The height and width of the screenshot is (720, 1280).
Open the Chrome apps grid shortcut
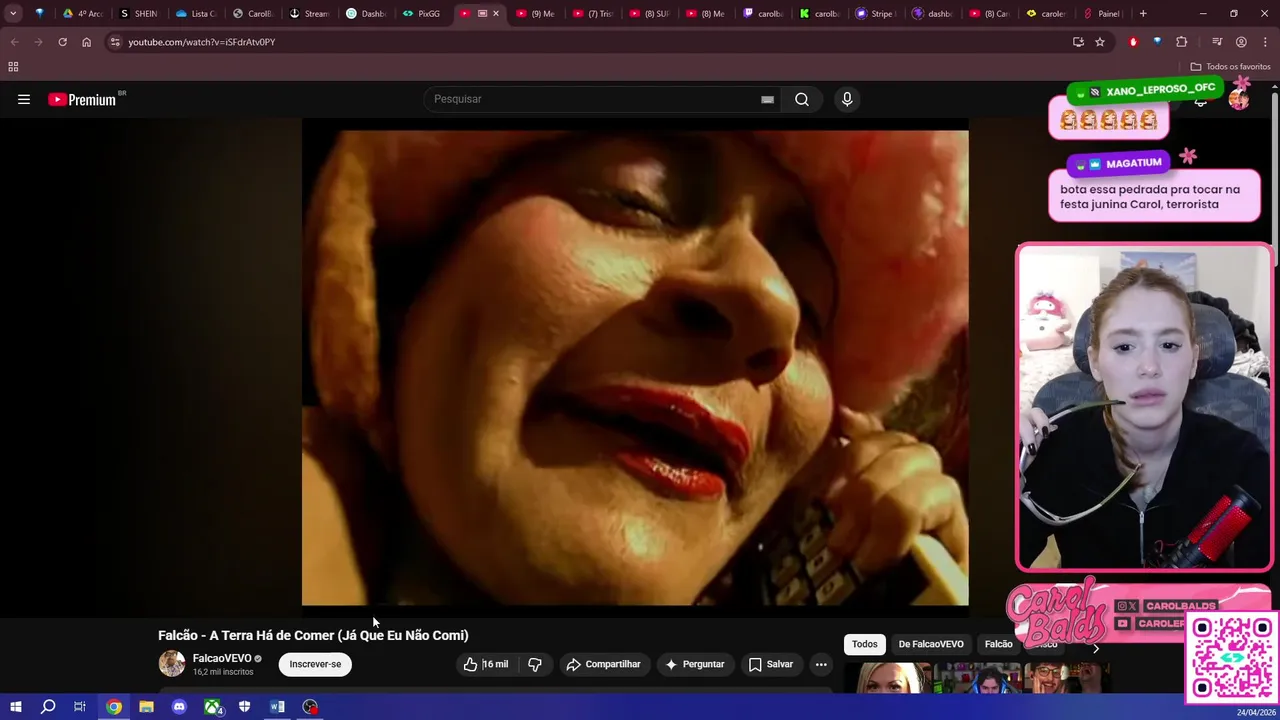tap(13, 67)
